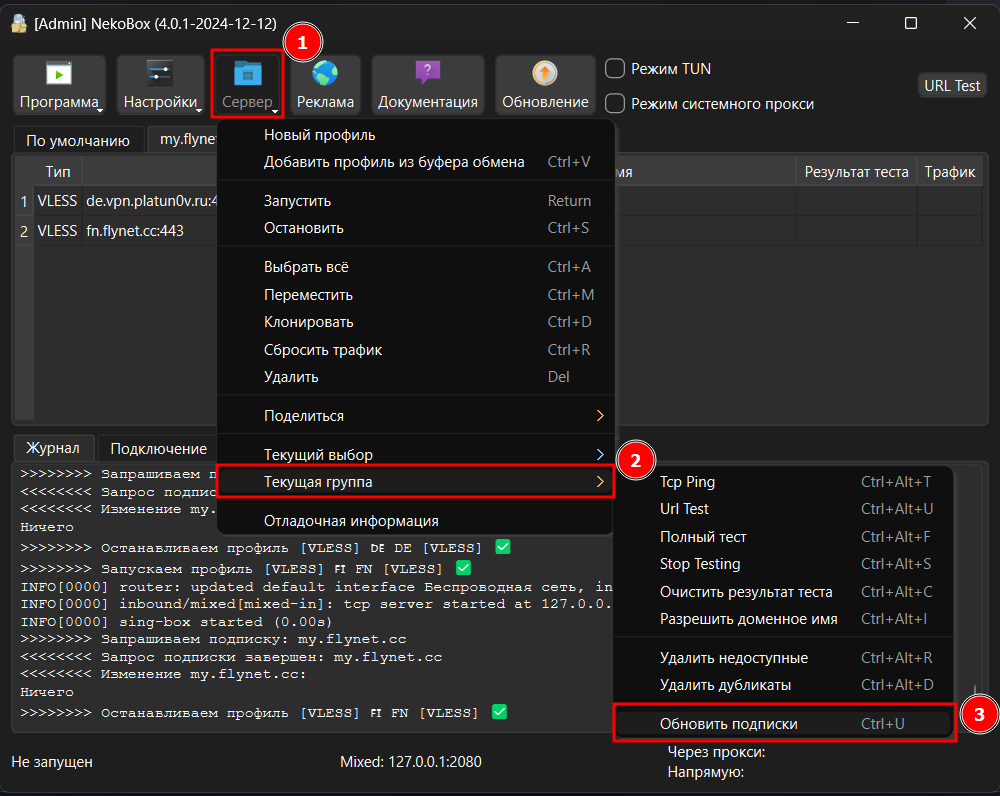Viewport: 1000px width, 796px height.
Task: Switch to the Подключение tab
Action: [158, 449]
